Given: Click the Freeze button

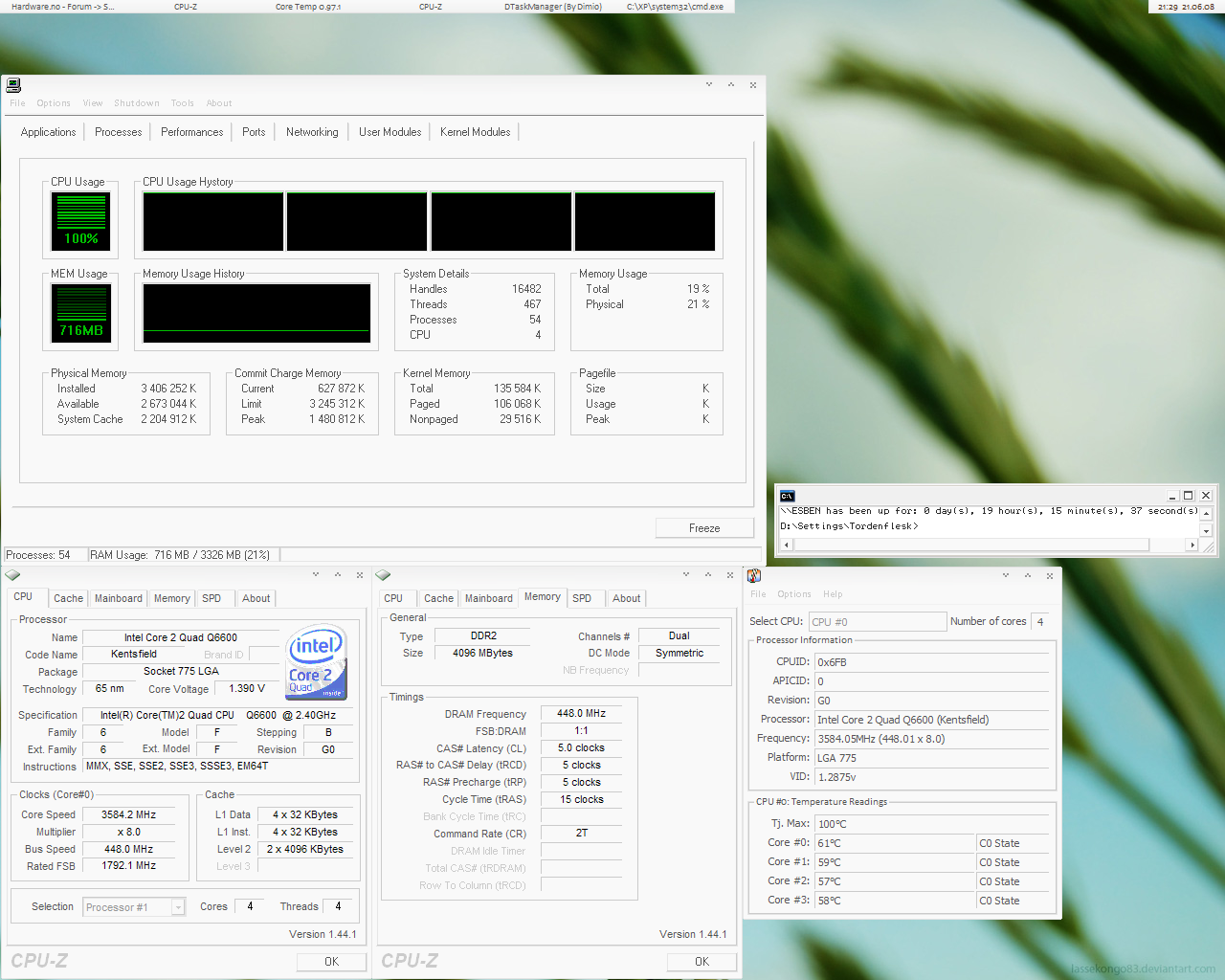Looking at the screenshot, I should (704, 528).
